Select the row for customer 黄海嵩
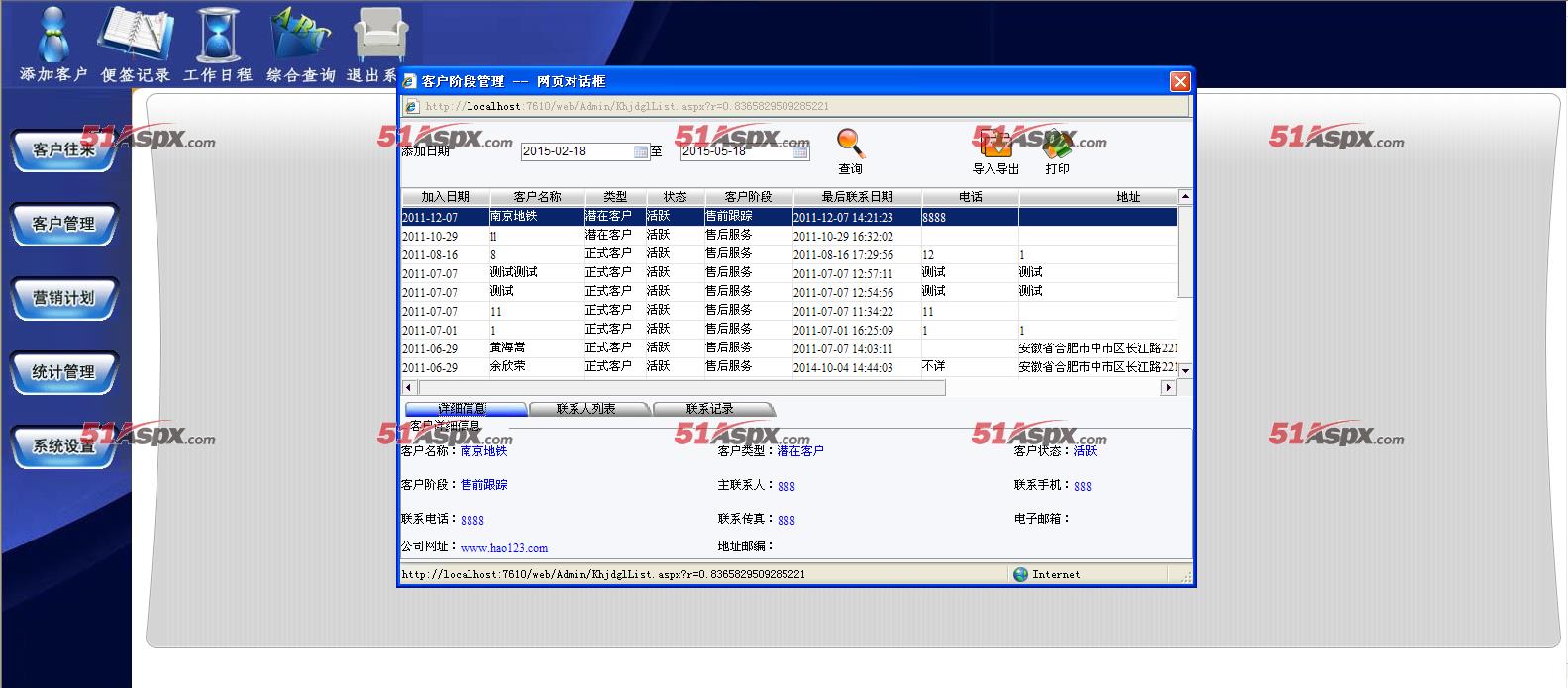 tap(788, 348)
